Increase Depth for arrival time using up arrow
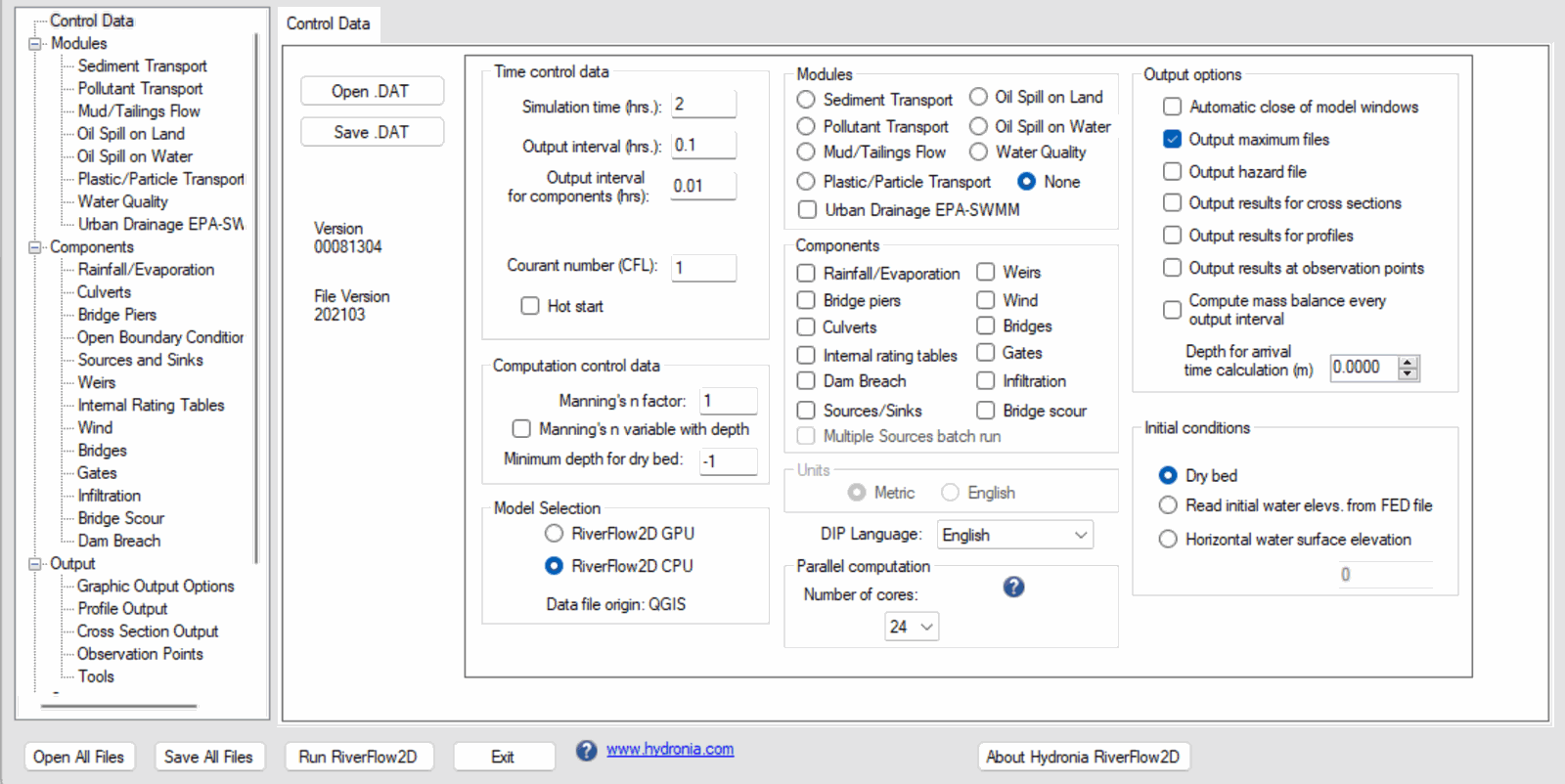This screenshot has height=784, width=1565. (x=1408, y=363)
